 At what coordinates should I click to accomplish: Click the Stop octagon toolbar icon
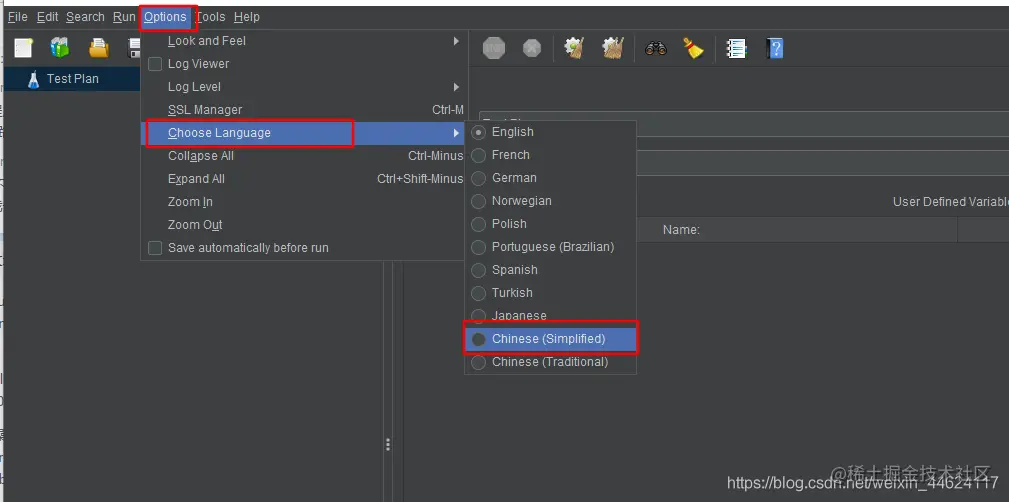click(494, 48)
